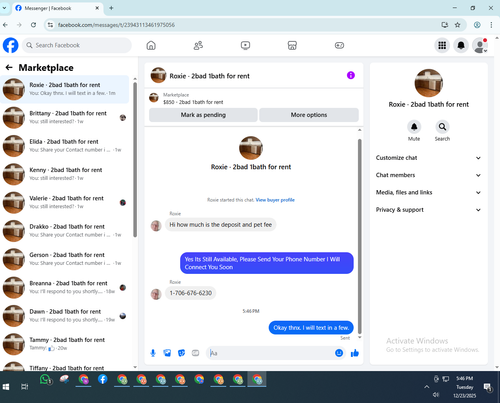Attach a photo using the image icon
Screen dimensions: 500x403
coord(167,353)
